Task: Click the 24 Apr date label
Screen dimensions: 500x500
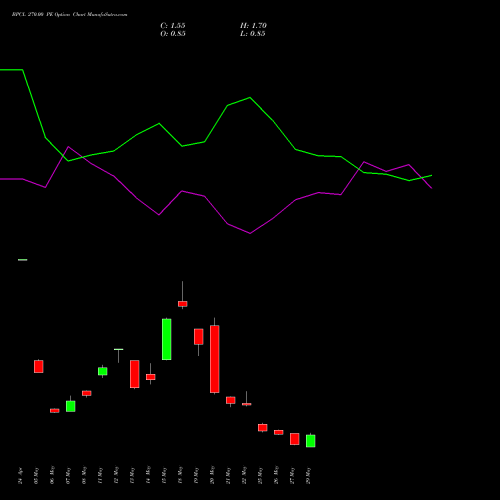Action: click(x=21, y=476)
